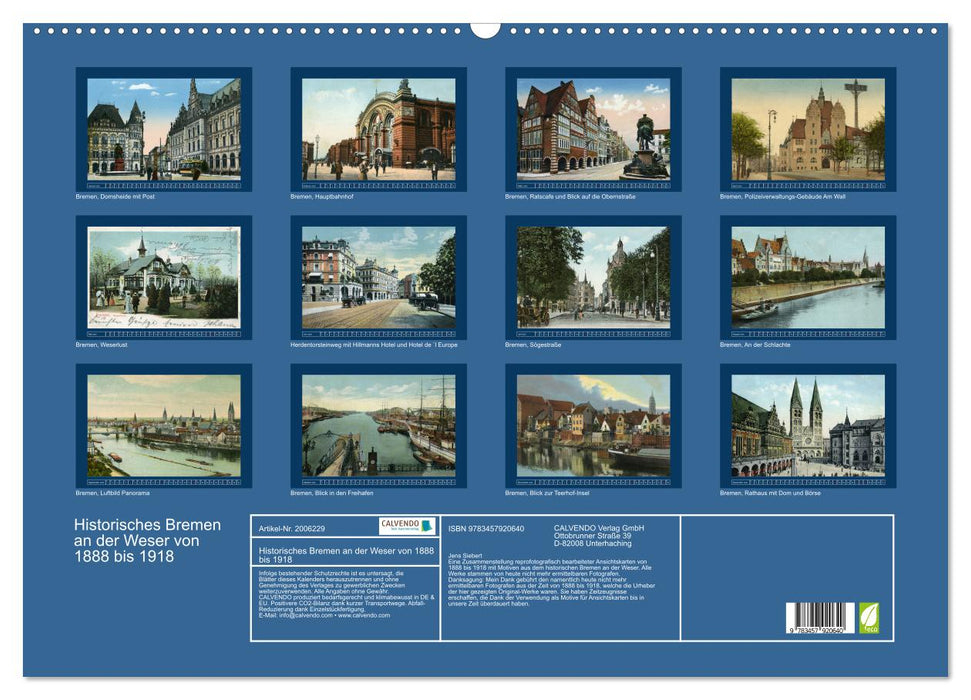Click the title Historisches Bremen an der Weser

pos(147,538)
